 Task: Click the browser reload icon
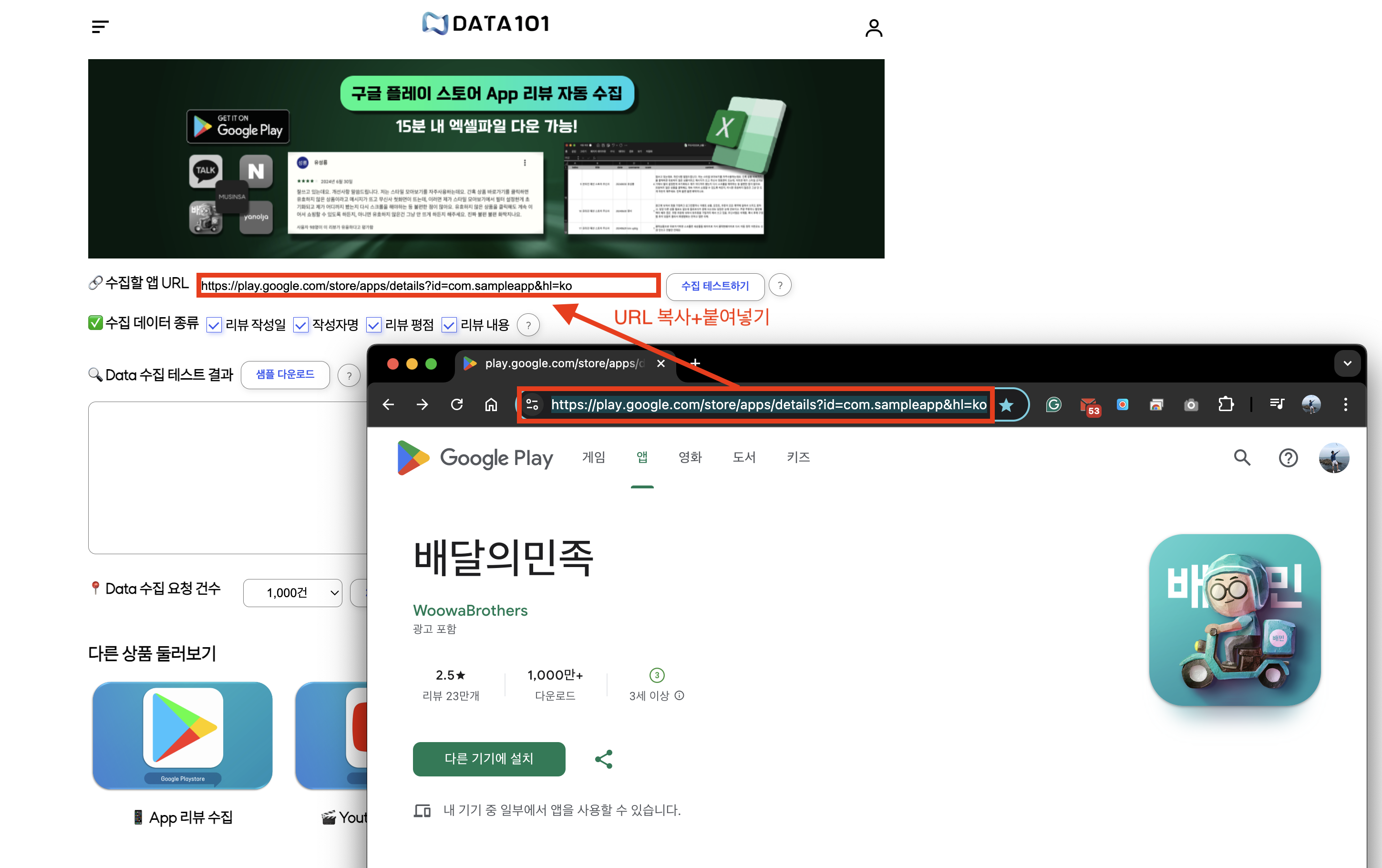[457, 405]
